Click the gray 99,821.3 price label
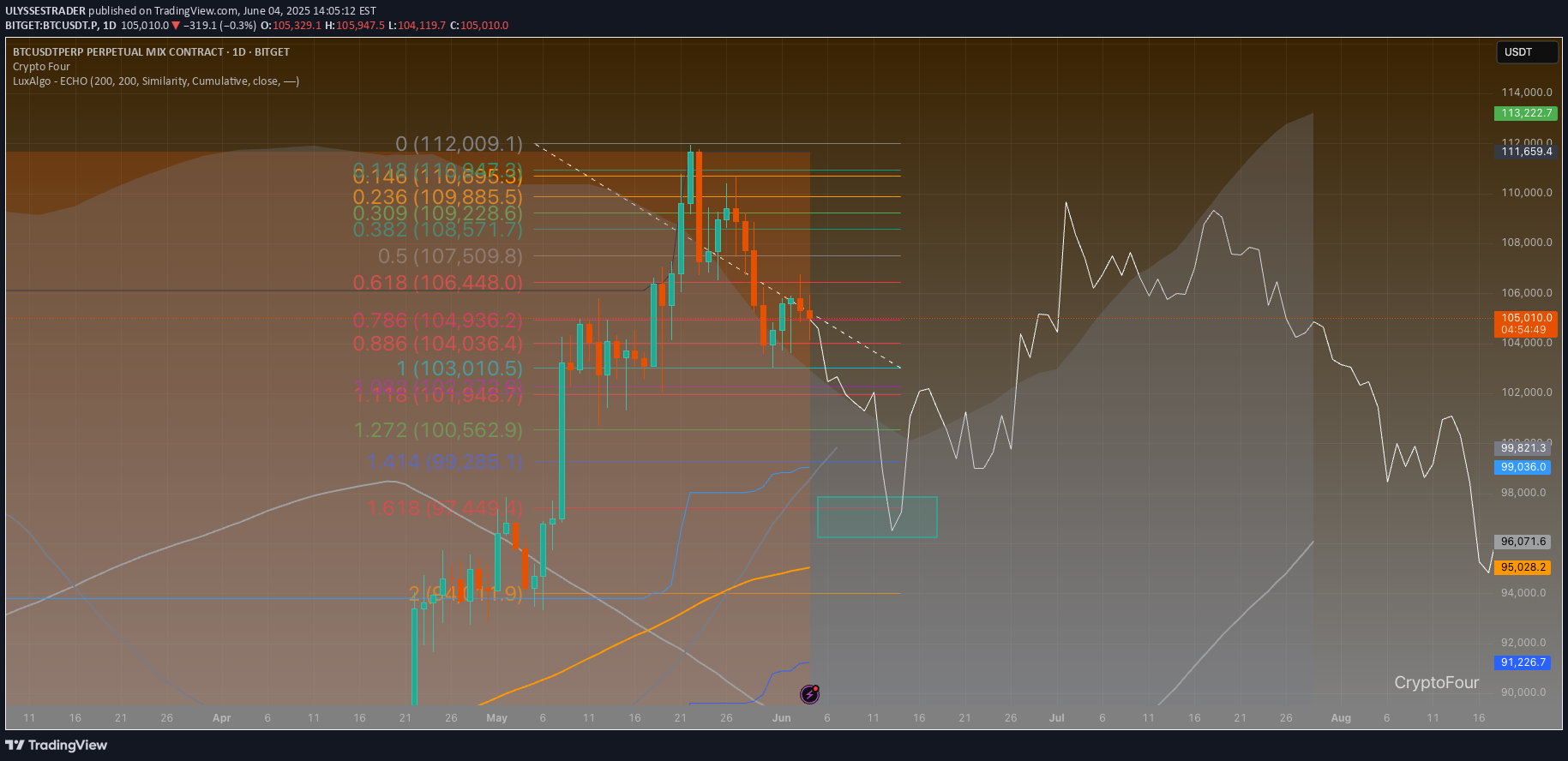 1523,448
